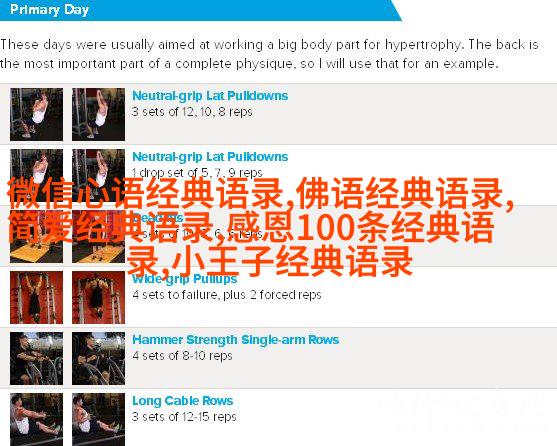Open the Hammer Strength Single-arm Rows link
This screenshot has width=557, height=446.
(x=236, y=340)
